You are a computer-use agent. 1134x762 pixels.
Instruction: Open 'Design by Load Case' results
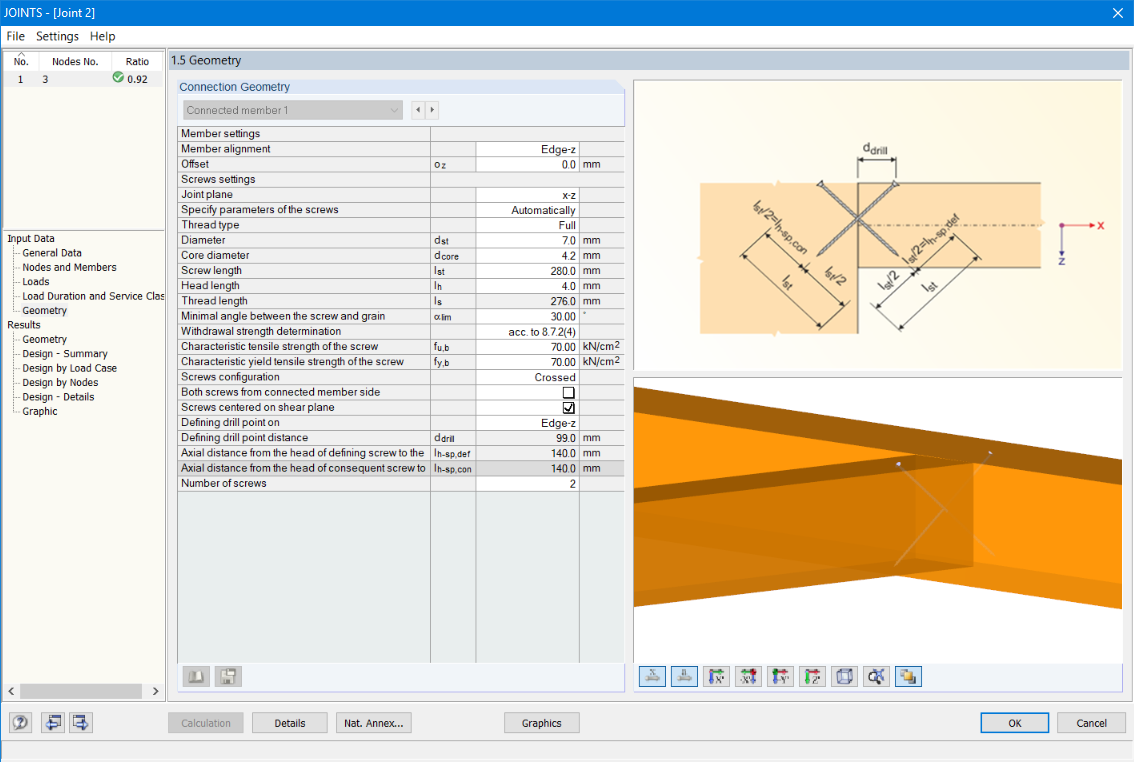(x=69, y=369)
